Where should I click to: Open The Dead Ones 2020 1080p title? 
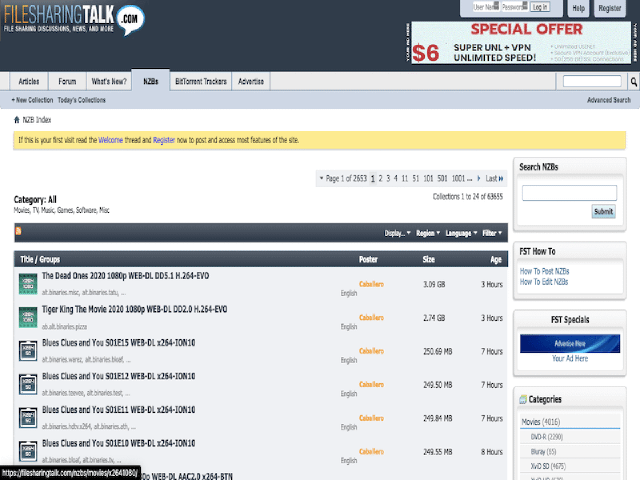pyautogui.click(x=126, y=276)
